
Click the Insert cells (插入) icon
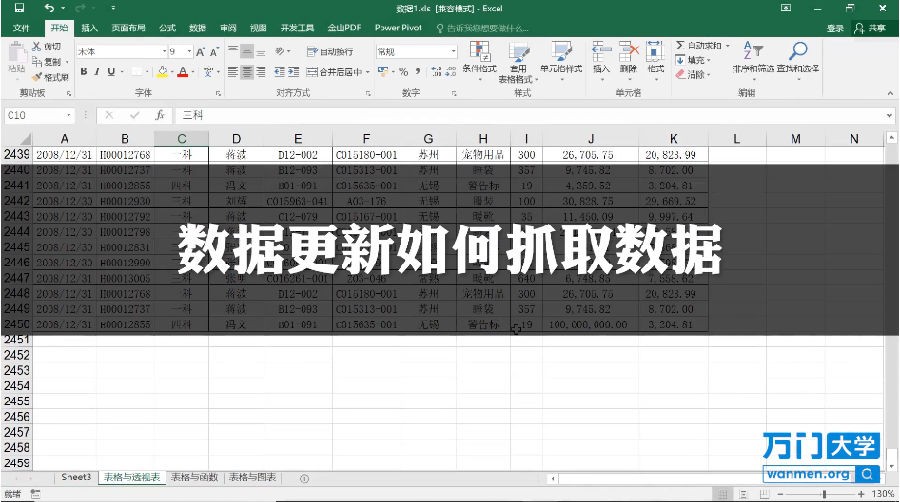[x=601, y=52]
